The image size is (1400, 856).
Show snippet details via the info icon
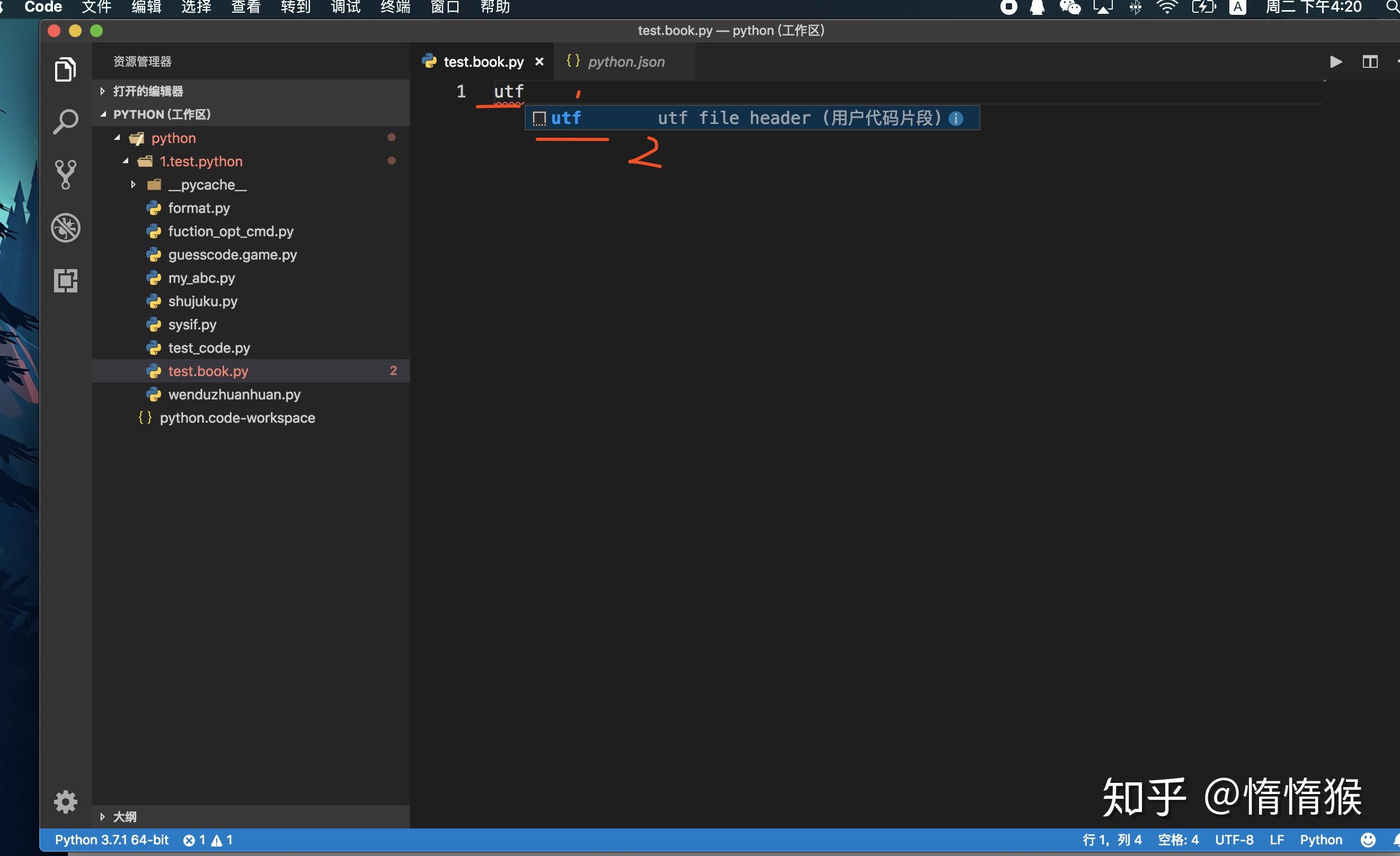click(958, 118)
